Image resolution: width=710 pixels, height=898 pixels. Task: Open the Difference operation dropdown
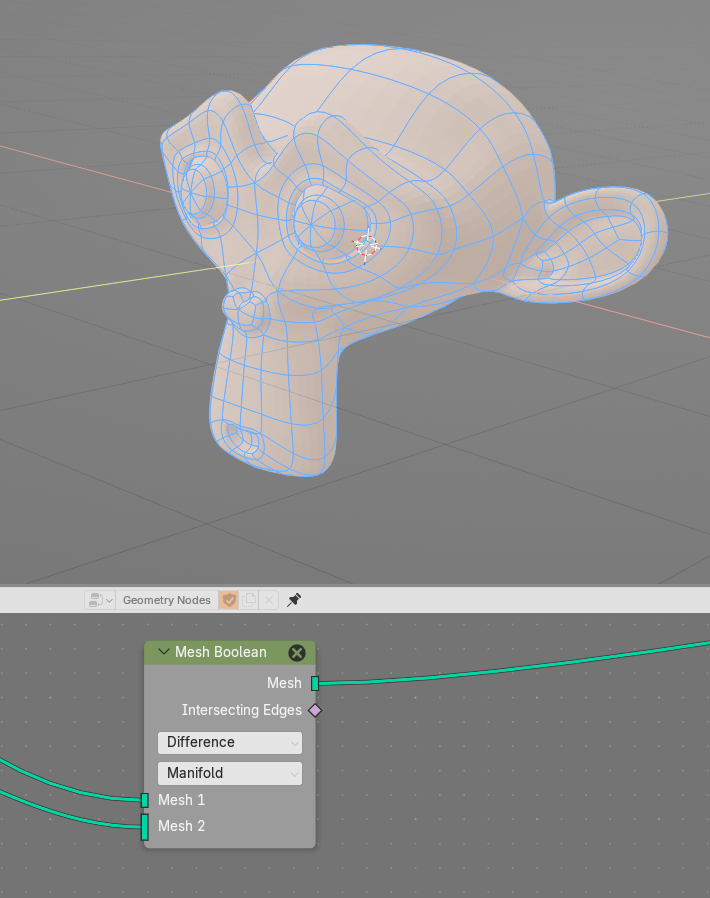pyautogui.click(x=230, y=742)
